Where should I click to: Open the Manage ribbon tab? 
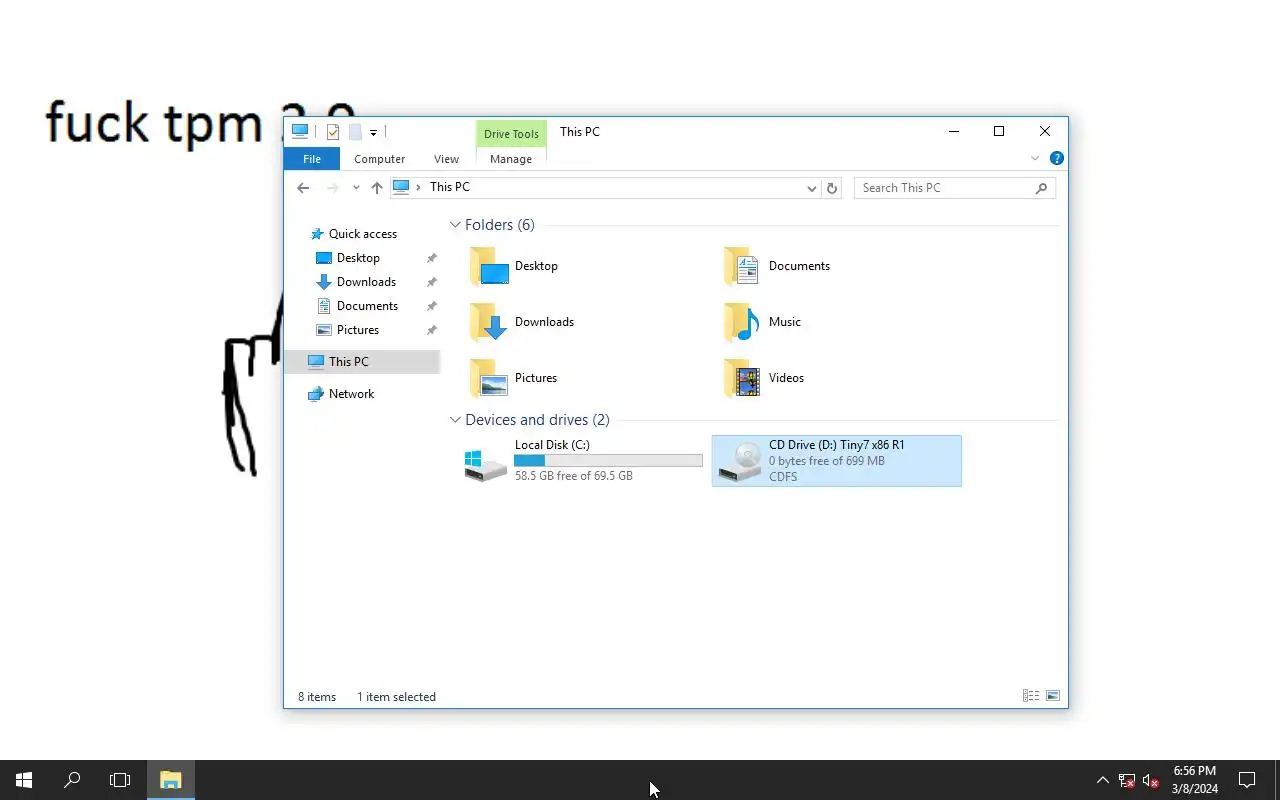click(511, 159)
